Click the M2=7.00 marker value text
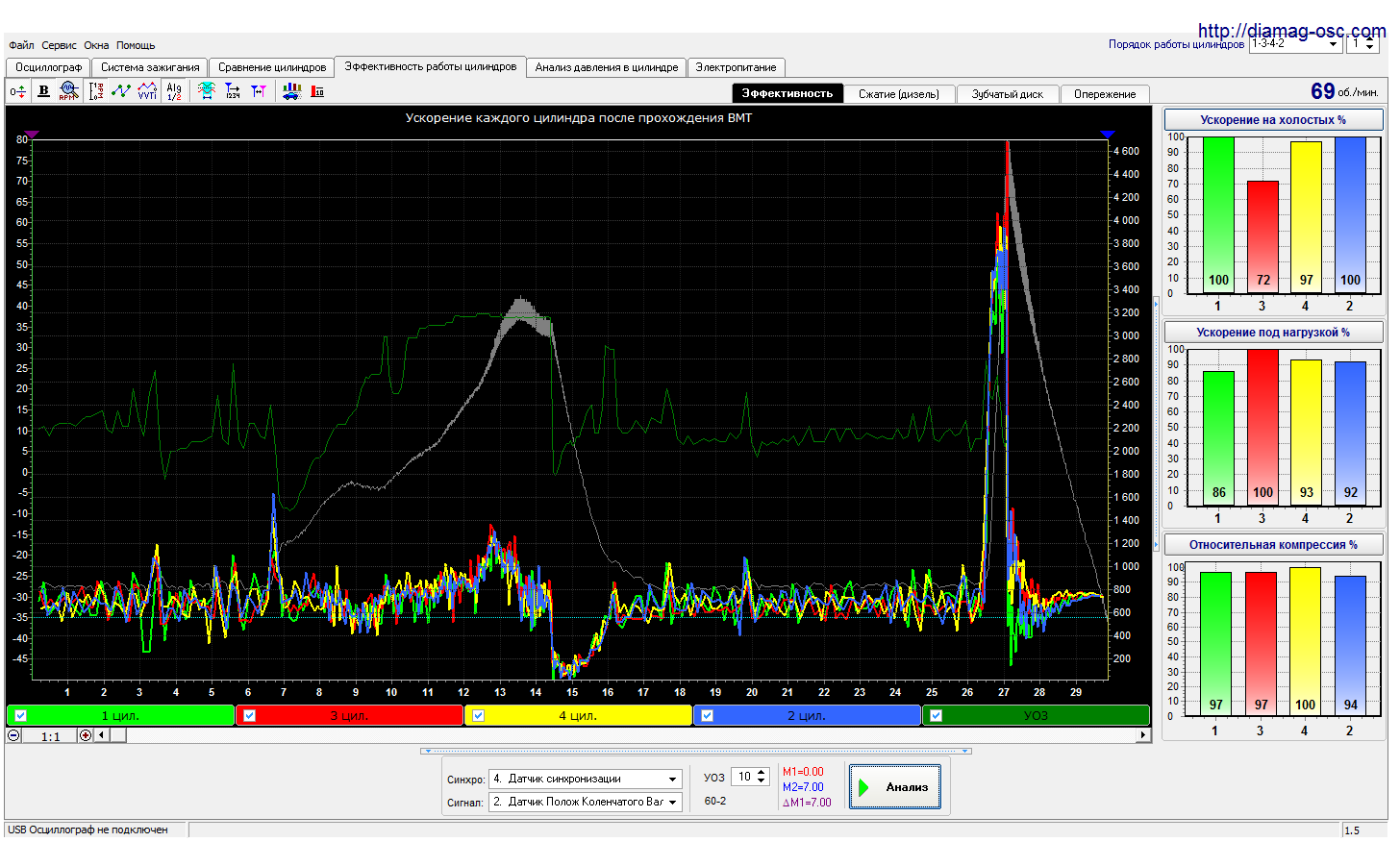Screen dimensions: 1400x842 [803, 787]
